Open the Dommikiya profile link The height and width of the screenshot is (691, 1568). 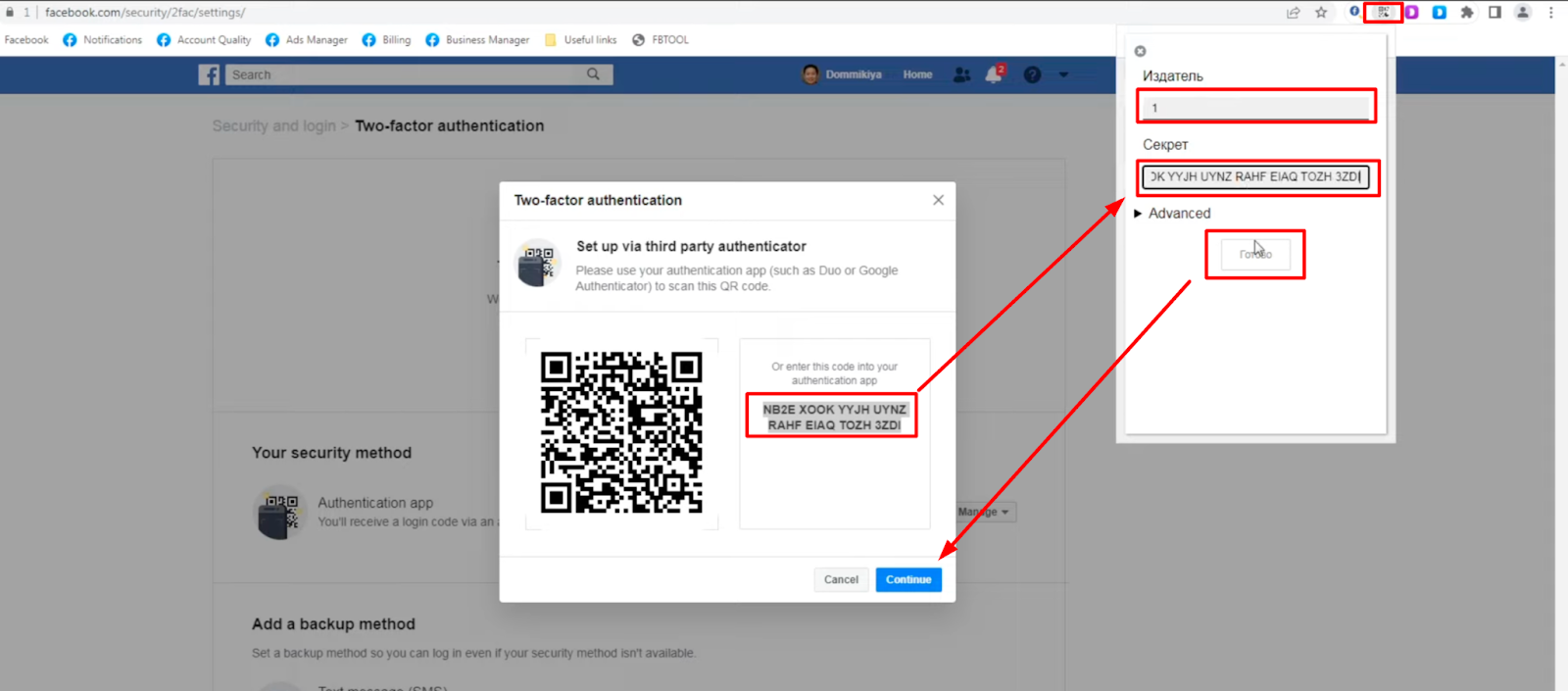click(x=842, y=74)
